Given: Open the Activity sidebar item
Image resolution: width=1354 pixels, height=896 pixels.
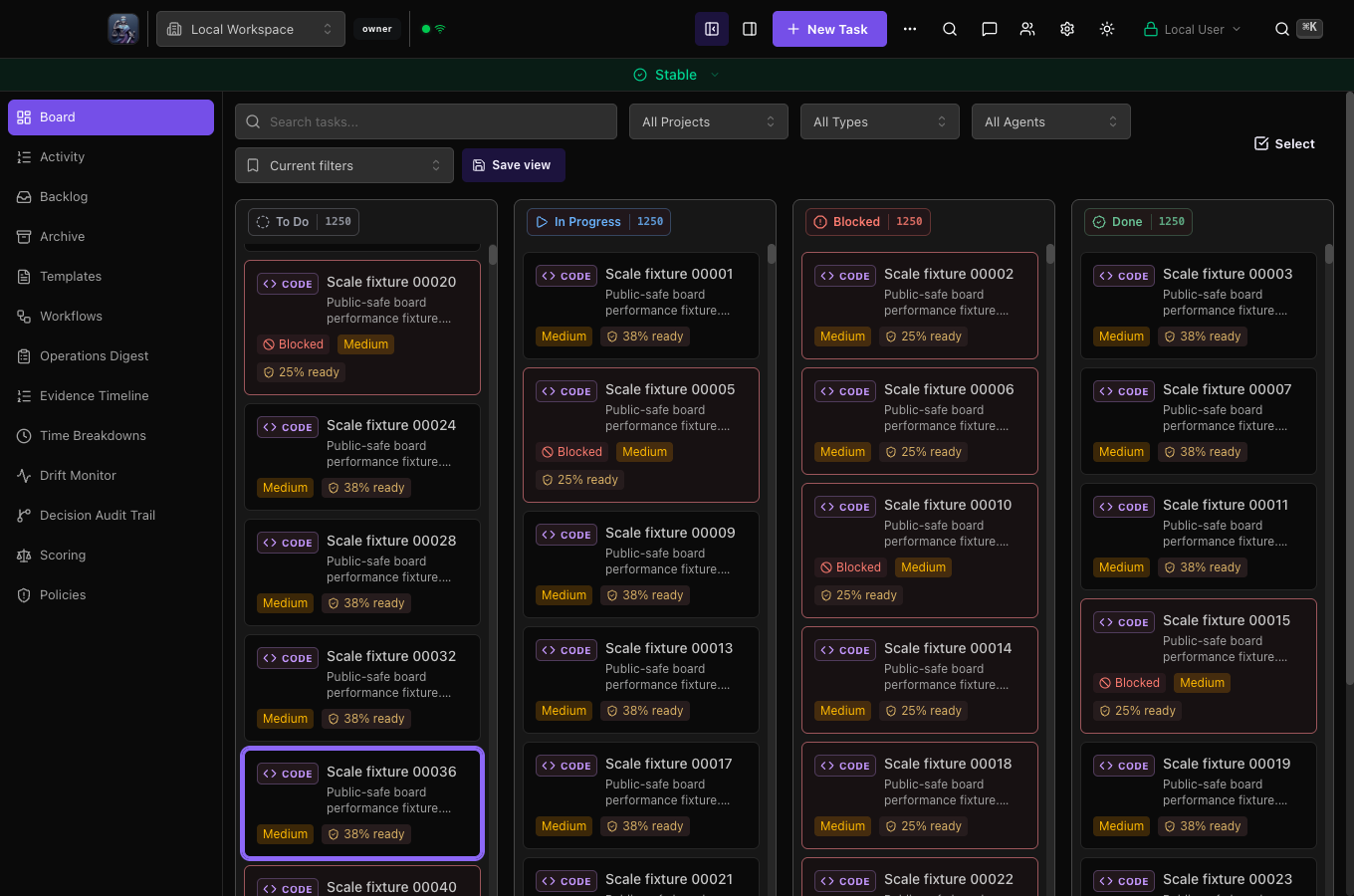Looking at the screenshot, I should coord(111,157).
